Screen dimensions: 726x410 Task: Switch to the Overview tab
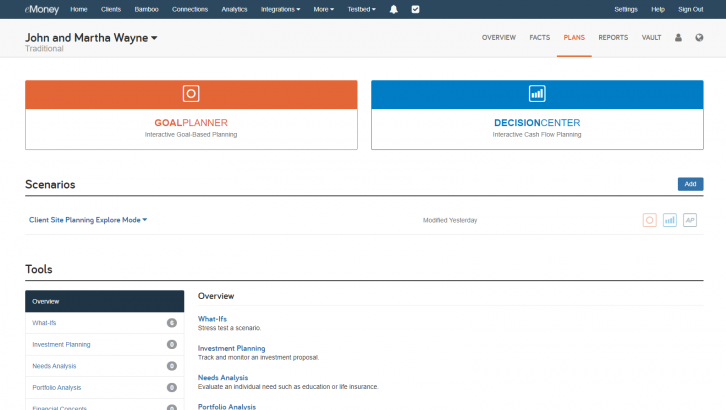[x=499, y=37]
